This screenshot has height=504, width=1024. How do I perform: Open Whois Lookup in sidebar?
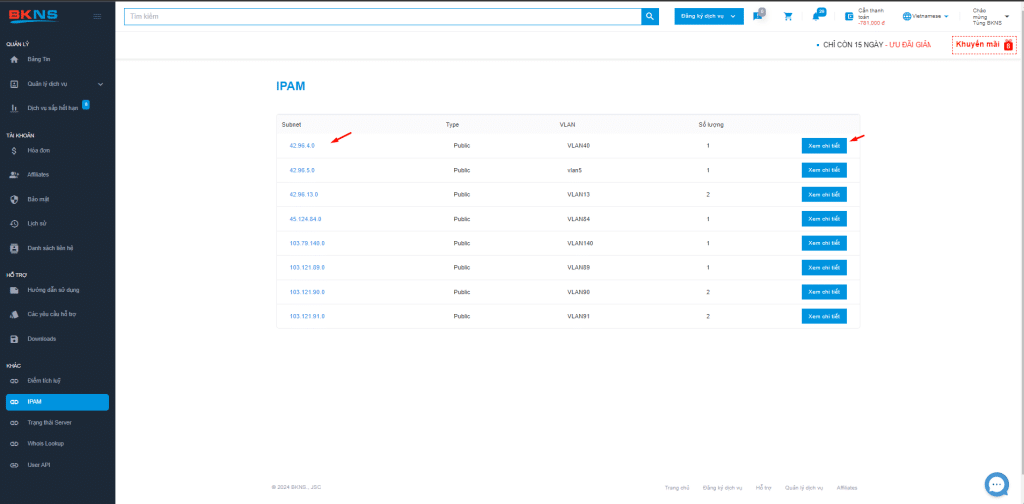pyautogui.click(x=46, y=443)
